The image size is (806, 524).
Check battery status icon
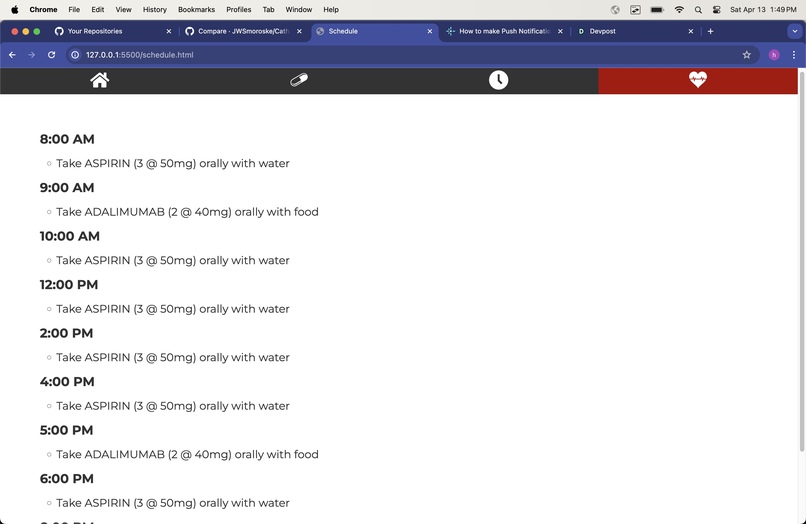tap(657, 9)
